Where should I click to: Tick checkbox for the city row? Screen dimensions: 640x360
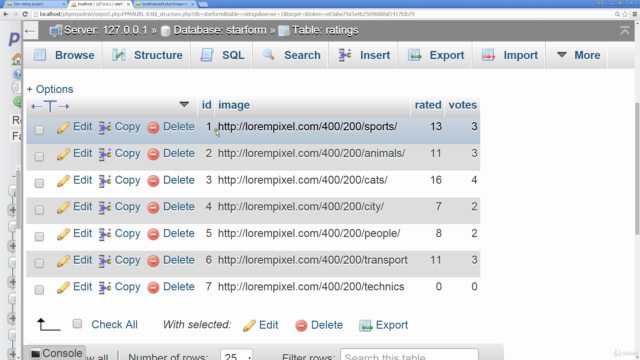[39, 210]
